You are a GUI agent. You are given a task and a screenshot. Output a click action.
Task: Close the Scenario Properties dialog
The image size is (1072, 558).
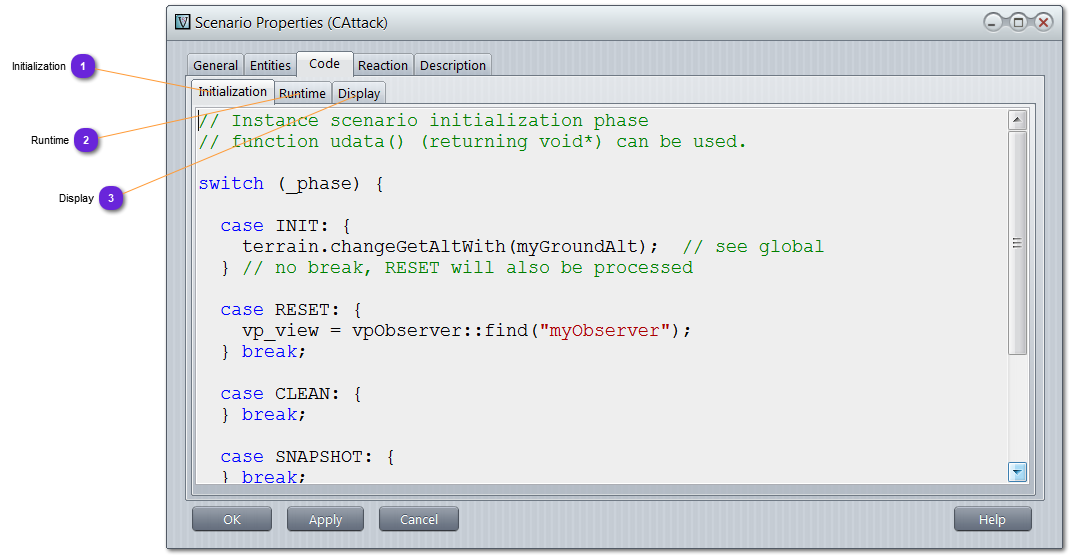click(1043, 22)
